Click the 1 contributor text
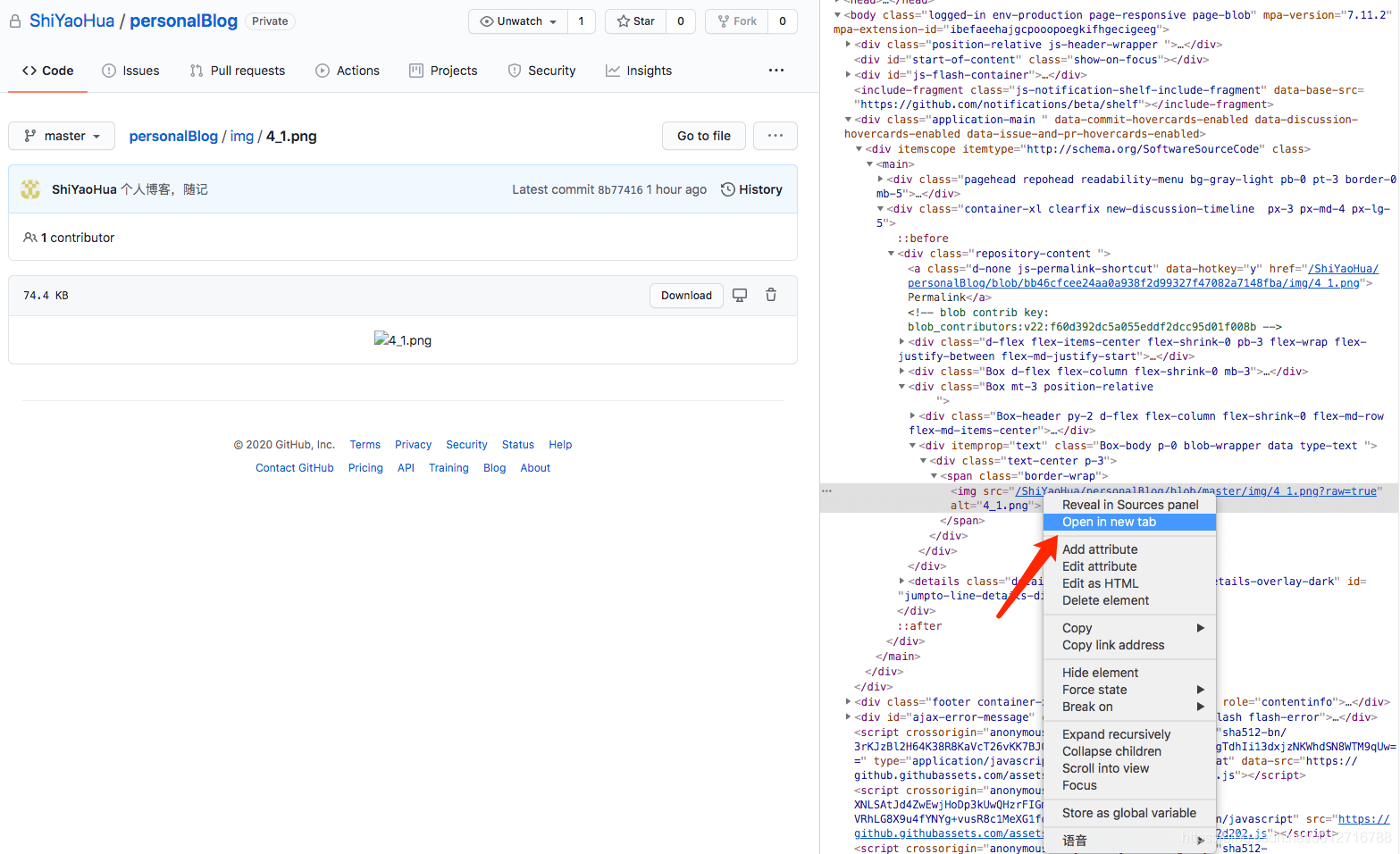Viewport: 1400px width, 854px height. pos(78,238)
